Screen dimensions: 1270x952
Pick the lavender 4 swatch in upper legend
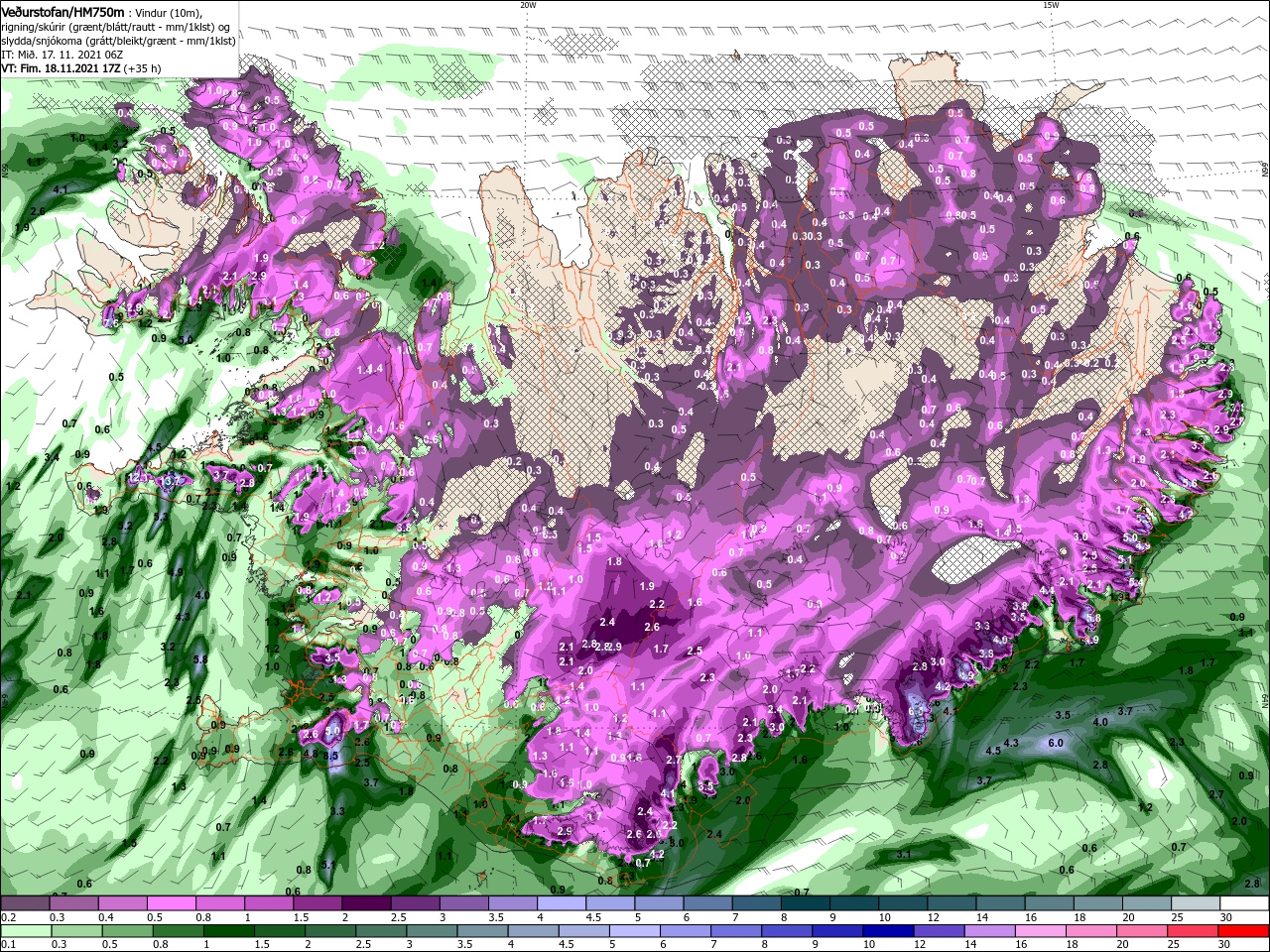pyautogui.click(x=562, y=903)
